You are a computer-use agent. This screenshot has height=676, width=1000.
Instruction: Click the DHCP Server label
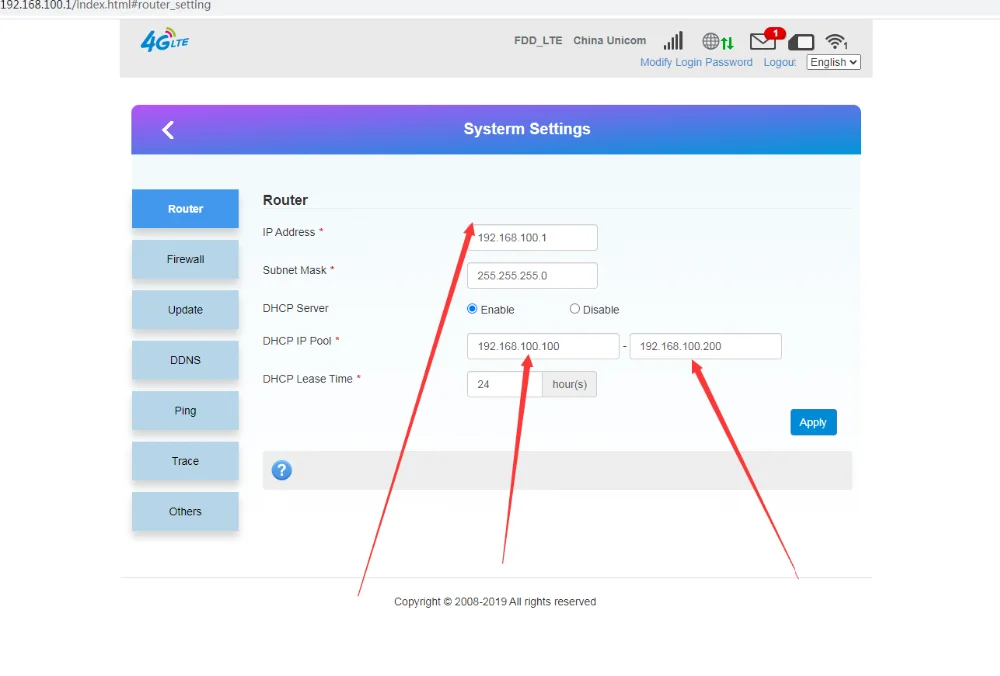[x=295, y=308]
